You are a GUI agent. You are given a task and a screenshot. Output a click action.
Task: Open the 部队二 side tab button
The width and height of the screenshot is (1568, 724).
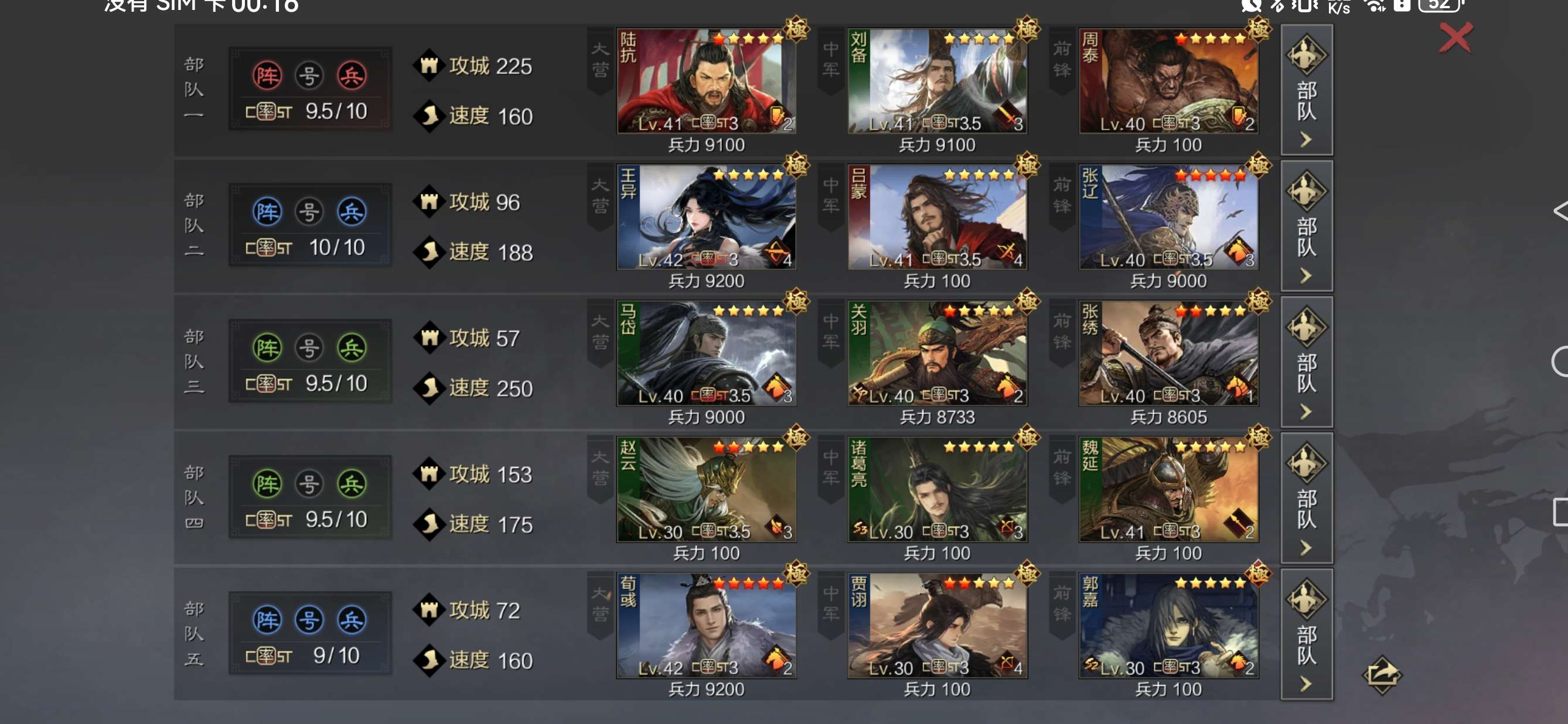(x=1307, y=226)
